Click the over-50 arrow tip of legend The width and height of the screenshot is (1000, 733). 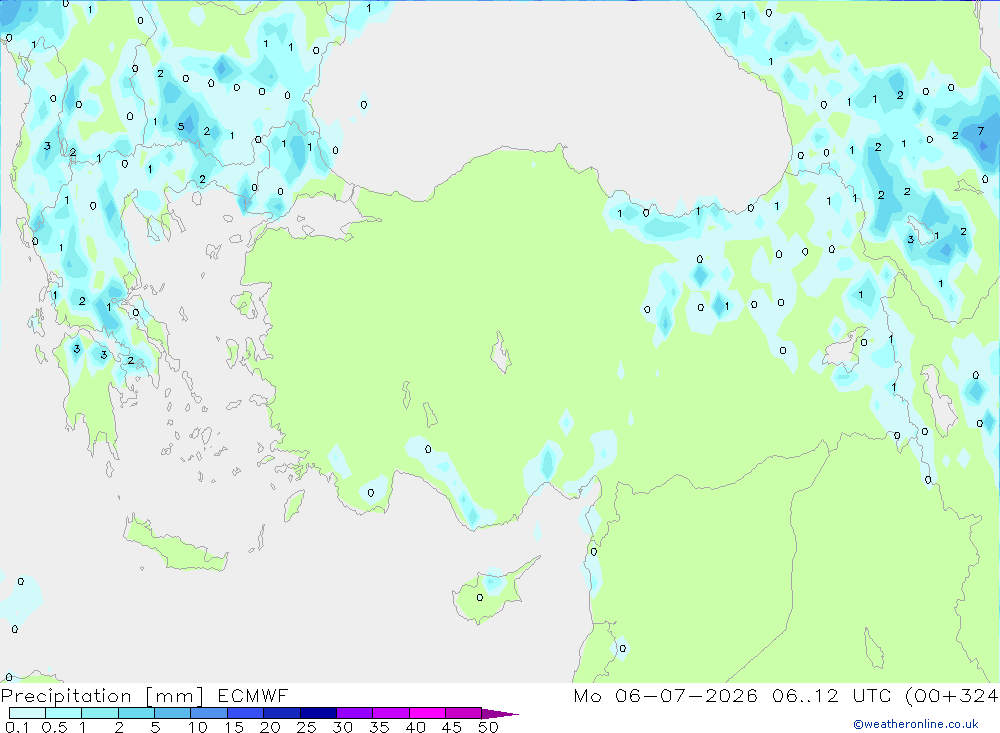click(500, 714)
